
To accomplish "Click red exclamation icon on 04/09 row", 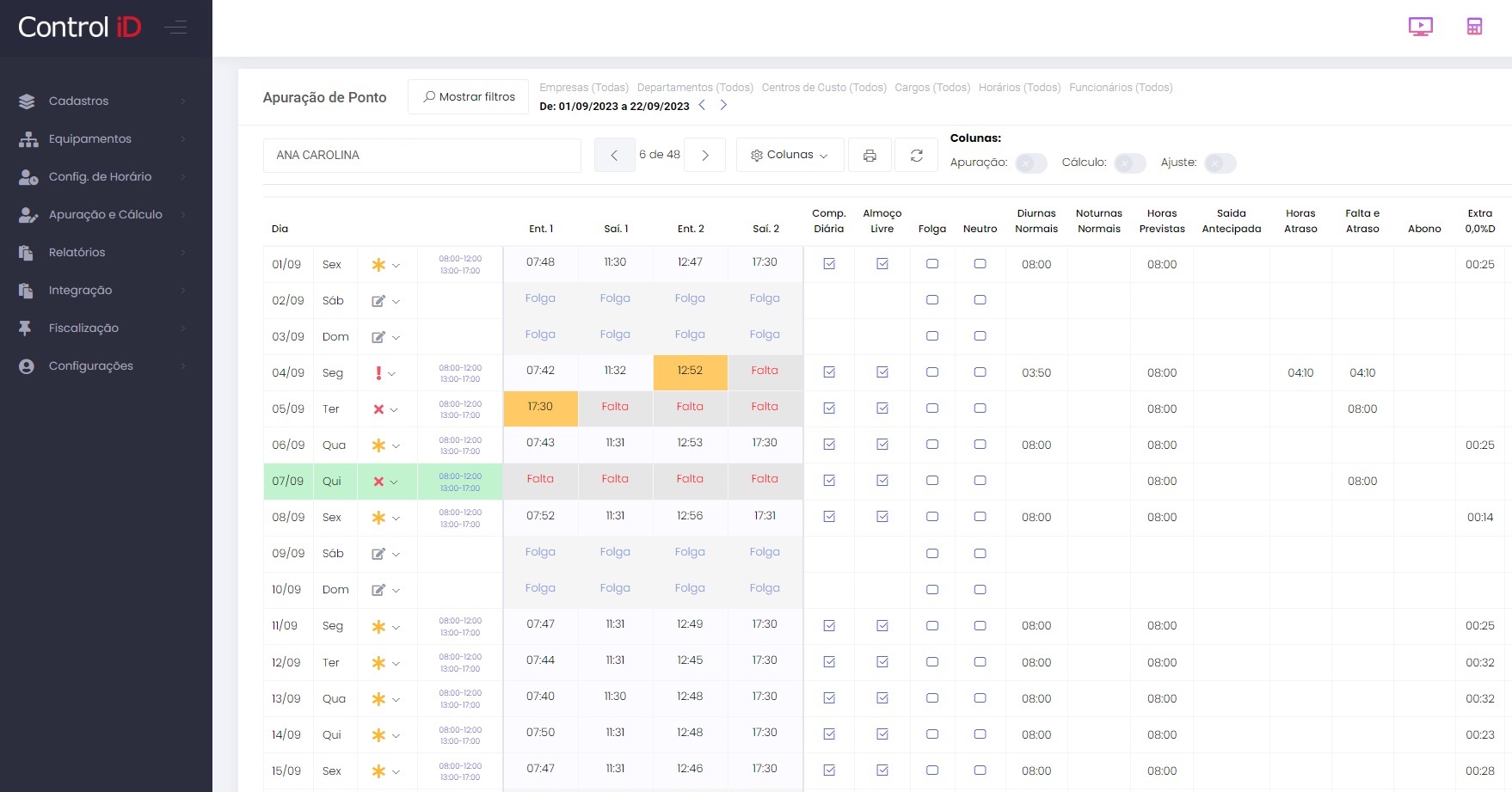I will click(378, 373).
